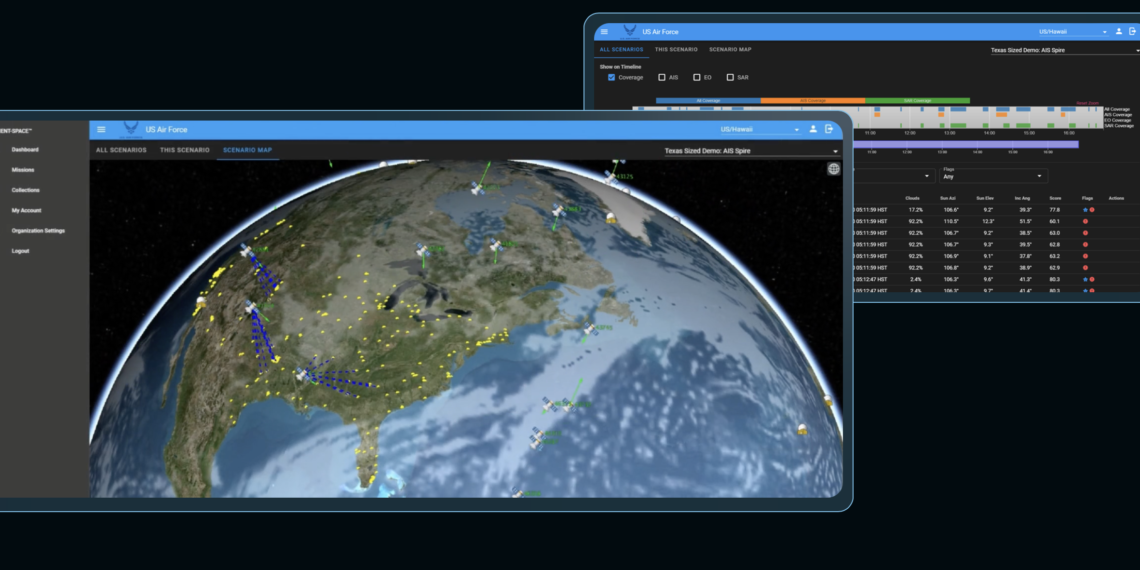Switch to This Scenario tab in back window

point(676,49)
